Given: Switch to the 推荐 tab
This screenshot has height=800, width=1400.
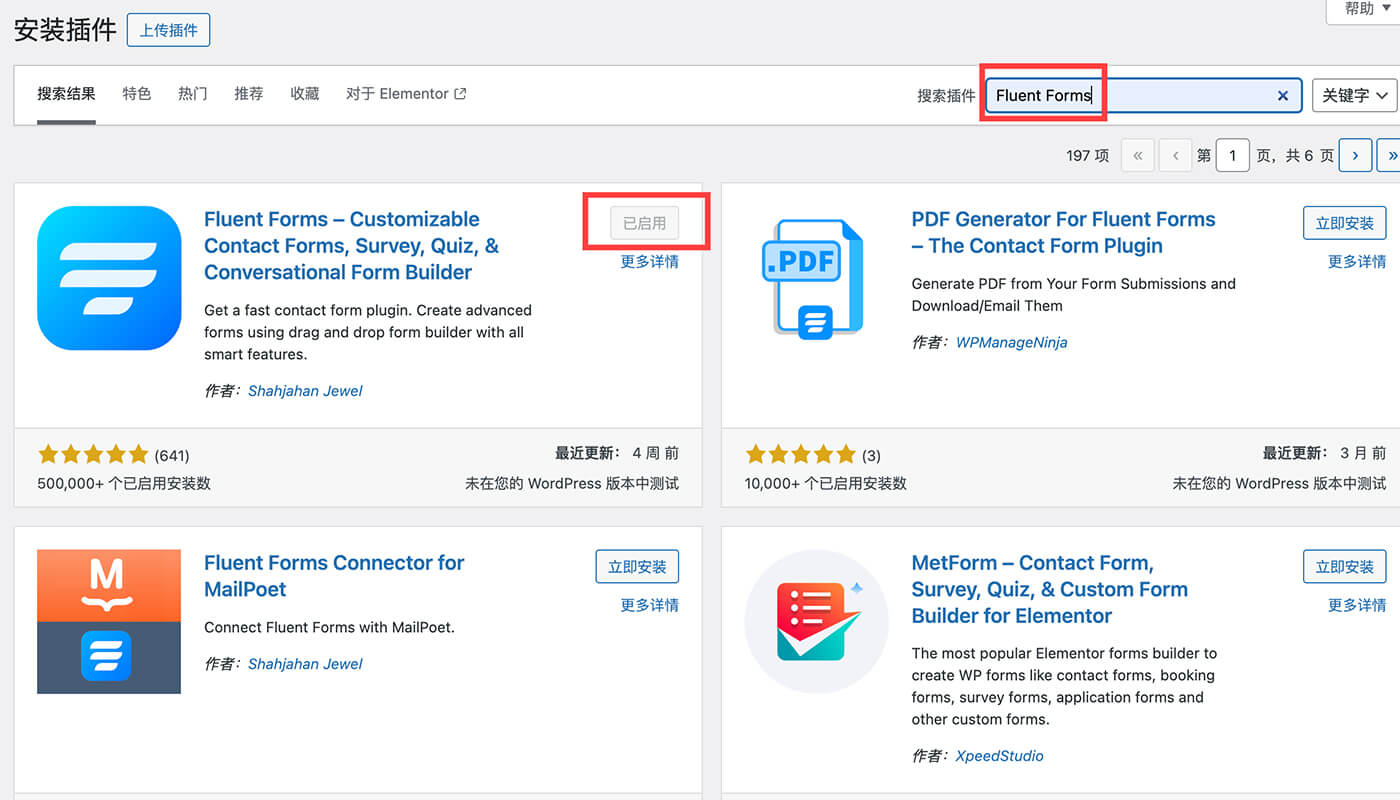Looking at the screenshot, I should 249,94.
